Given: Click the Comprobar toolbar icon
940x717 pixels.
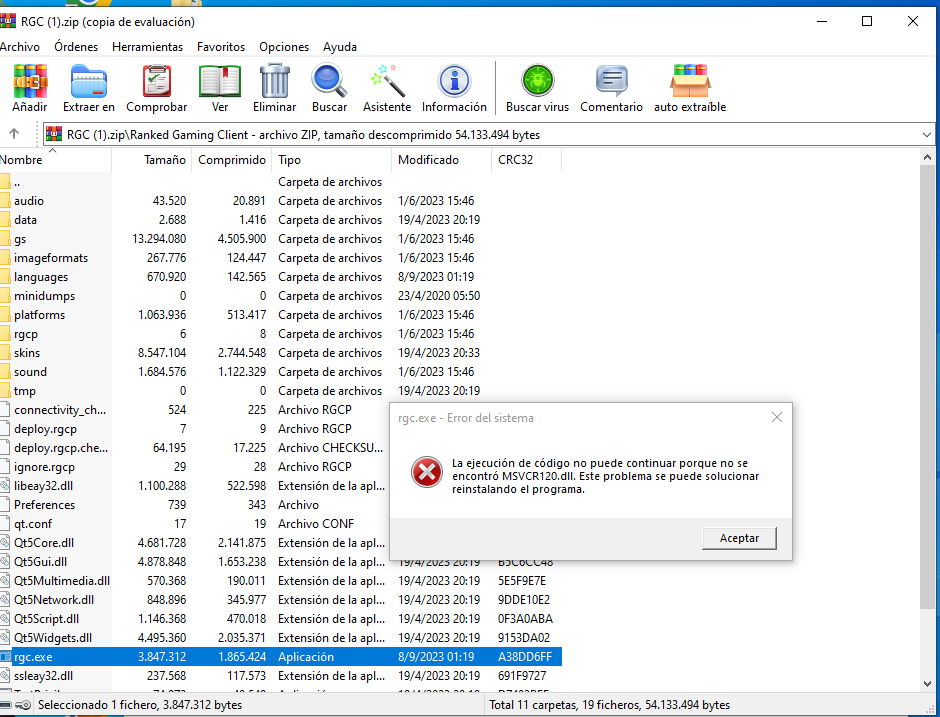Looking at the screenshot, I should click(x=156, y=81).
